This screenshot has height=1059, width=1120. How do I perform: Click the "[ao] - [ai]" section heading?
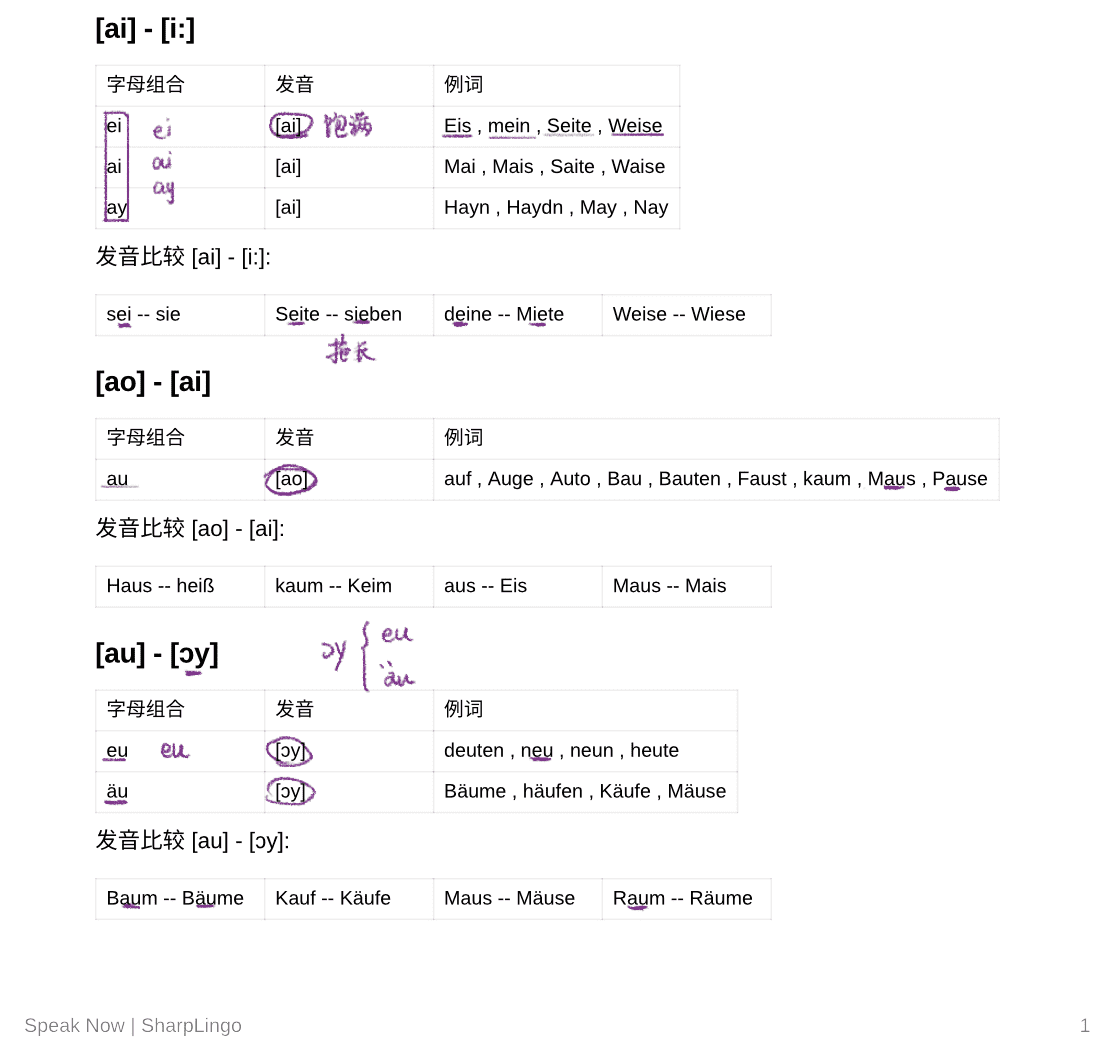(x=153, y=382)
